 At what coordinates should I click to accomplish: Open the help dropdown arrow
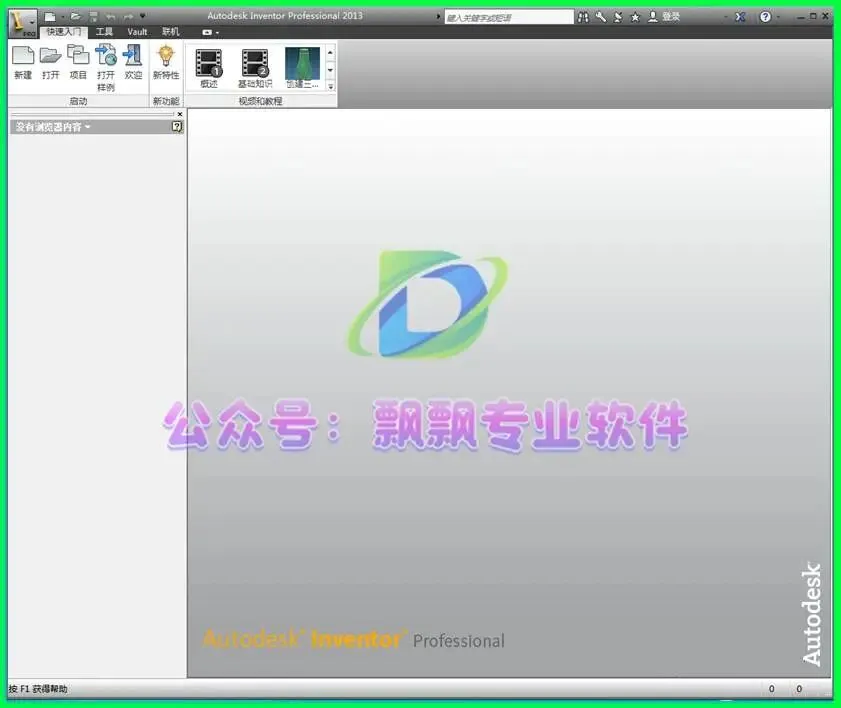pyautogui.click(x=778, y=17)
